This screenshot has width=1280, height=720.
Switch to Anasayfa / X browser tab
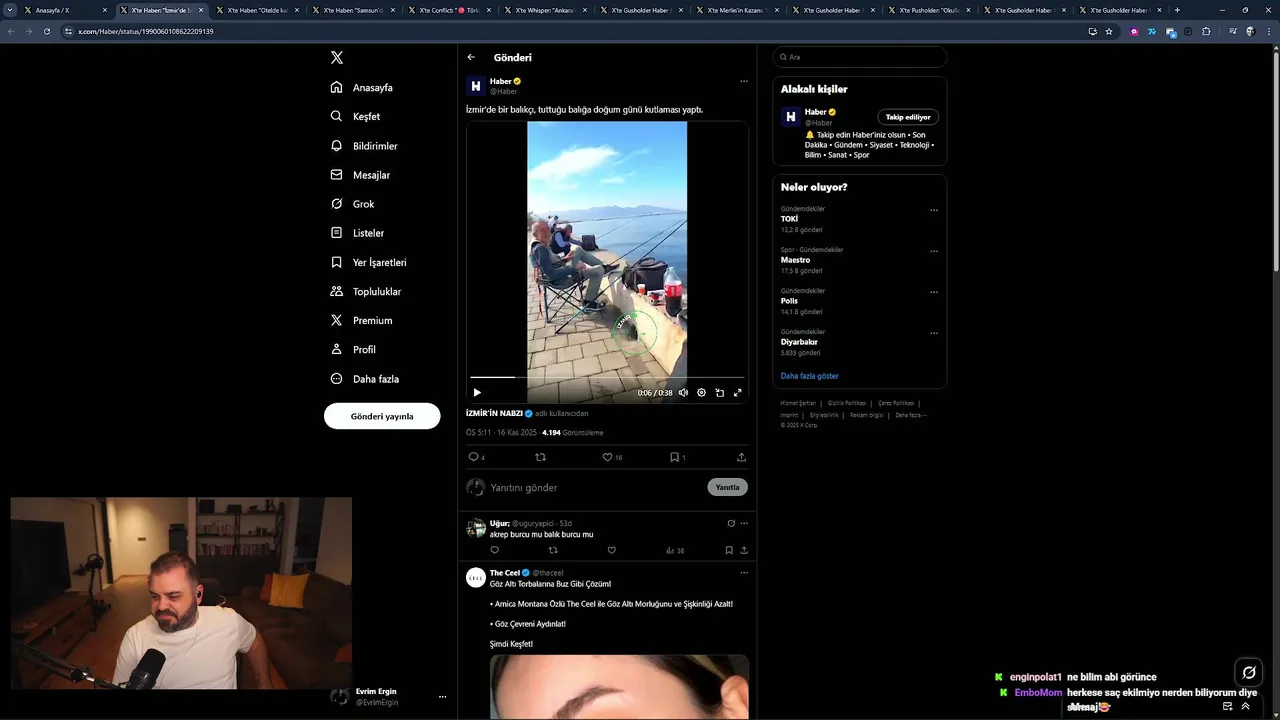[67, 10]
